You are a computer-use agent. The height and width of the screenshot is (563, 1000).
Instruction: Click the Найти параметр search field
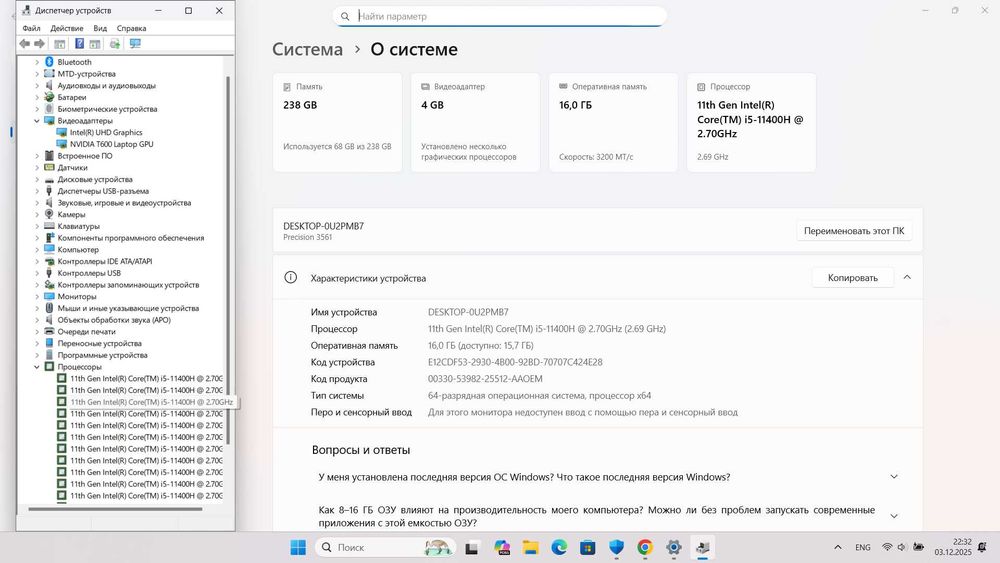[499, 17]
